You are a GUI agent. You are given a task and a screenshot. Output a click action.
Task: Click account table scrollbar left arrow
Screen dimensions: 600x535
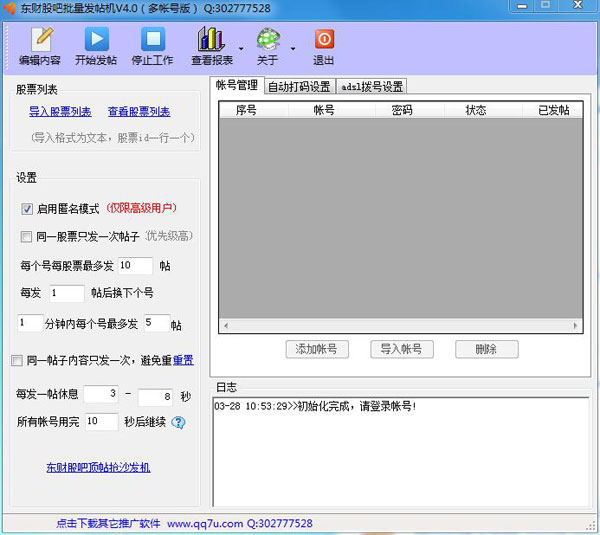(x=226, y=326)
